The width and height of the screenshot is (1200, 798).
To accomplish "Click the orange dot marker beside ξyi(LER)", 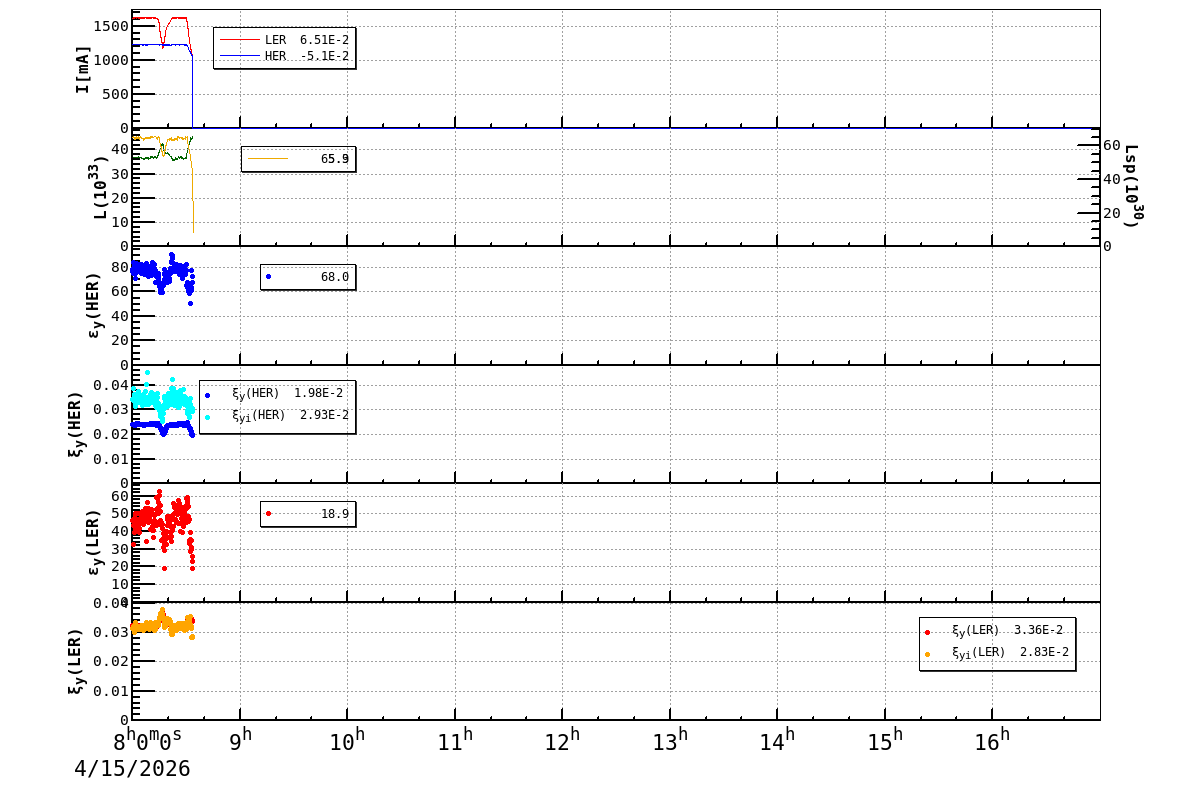I will (x=928, y=653).
